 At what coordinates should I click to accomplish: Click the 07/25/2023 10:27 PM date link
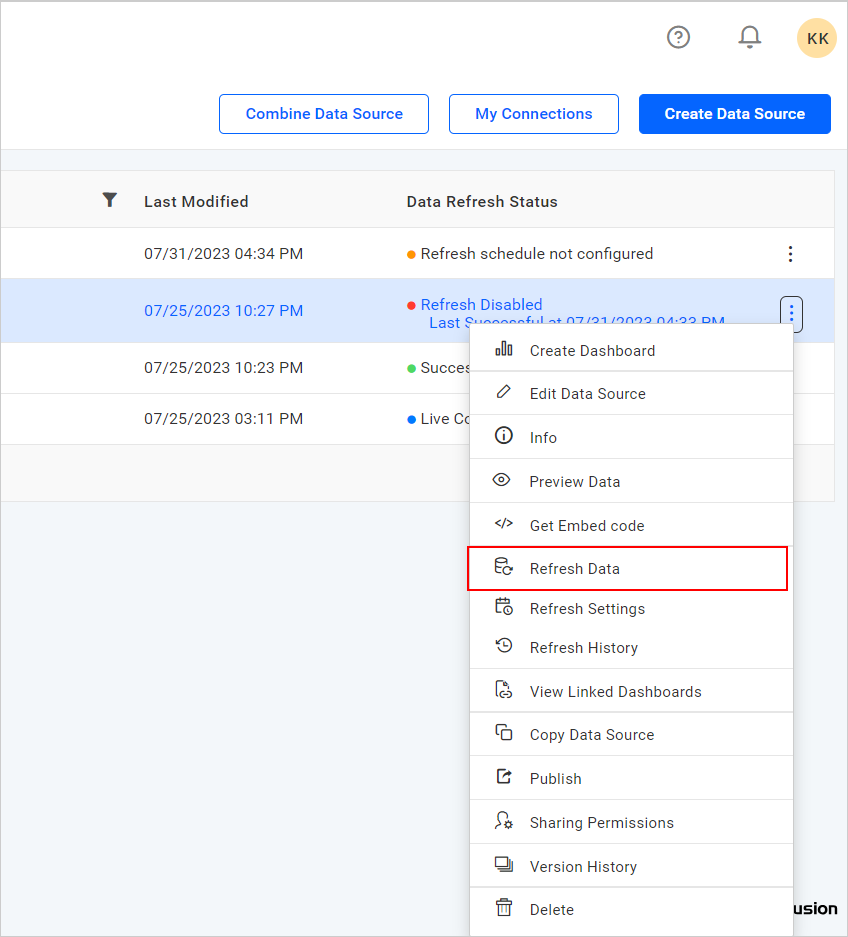[224, 311]
